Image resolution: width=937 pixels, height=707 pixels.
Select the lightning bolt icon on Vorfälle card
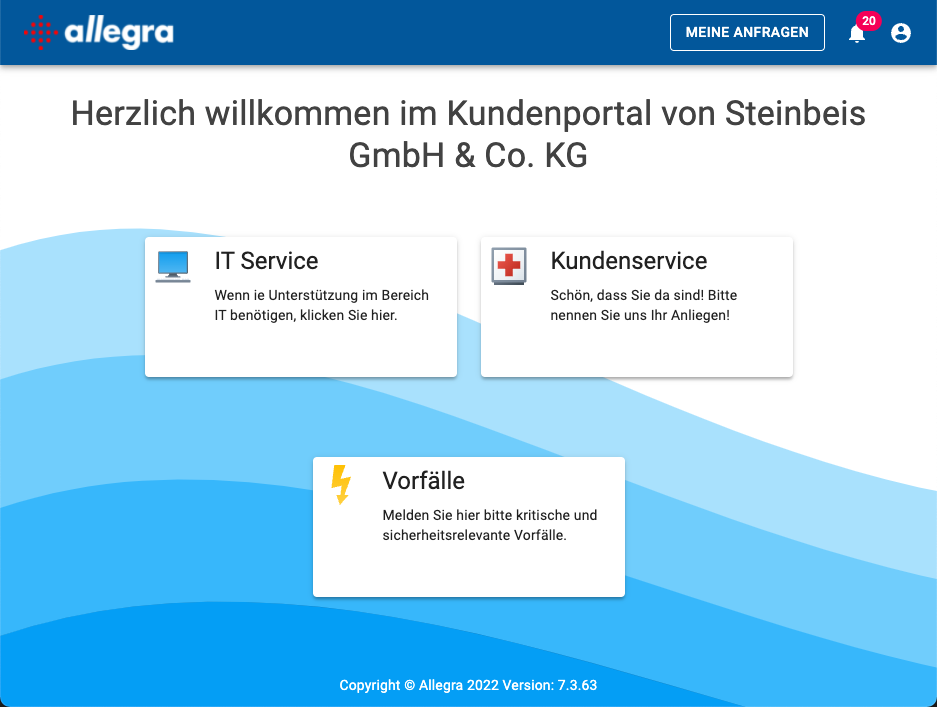click(341, 485)
